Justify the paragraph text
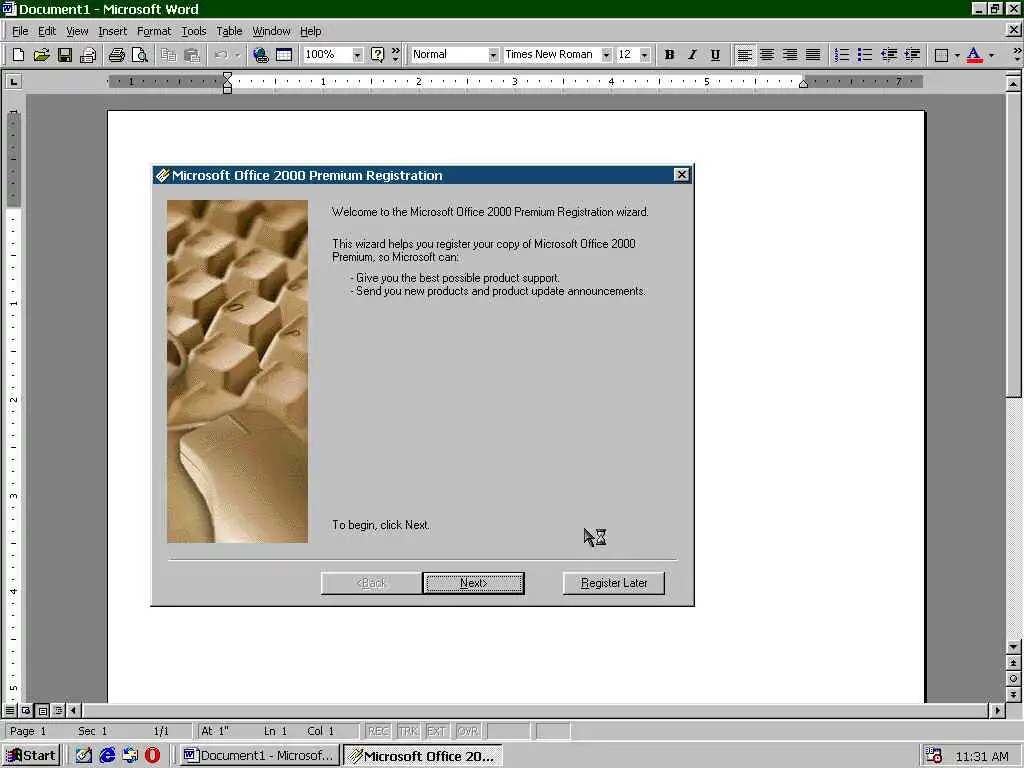 [812, 55]
